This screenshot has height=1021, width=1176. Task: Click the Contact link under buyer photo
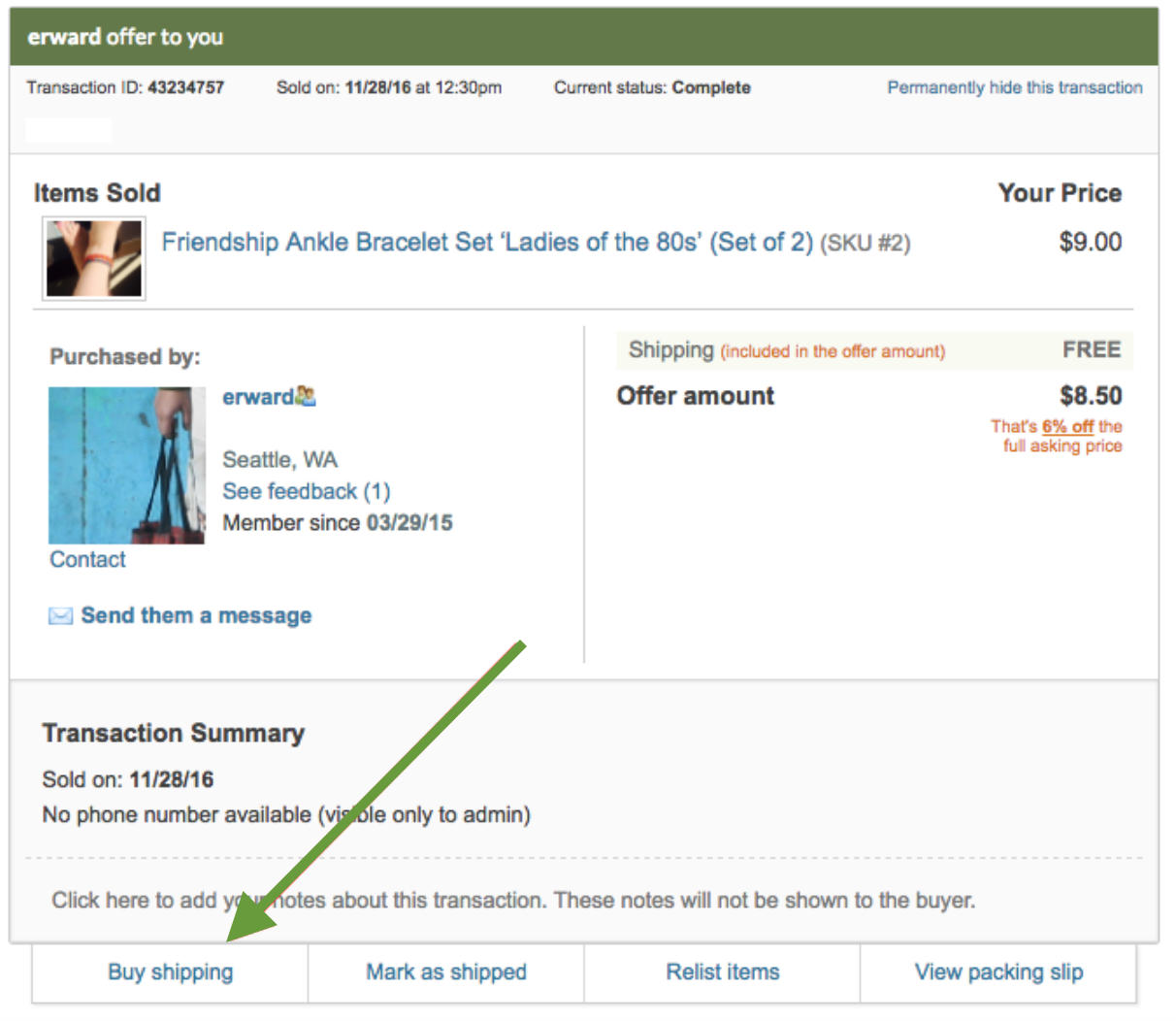tap(88, 559)
